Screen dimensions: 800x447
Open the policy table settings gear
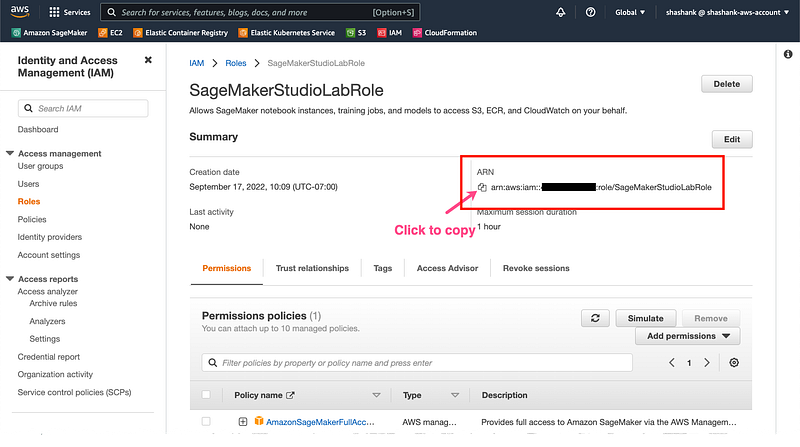(x=735, y=363)
